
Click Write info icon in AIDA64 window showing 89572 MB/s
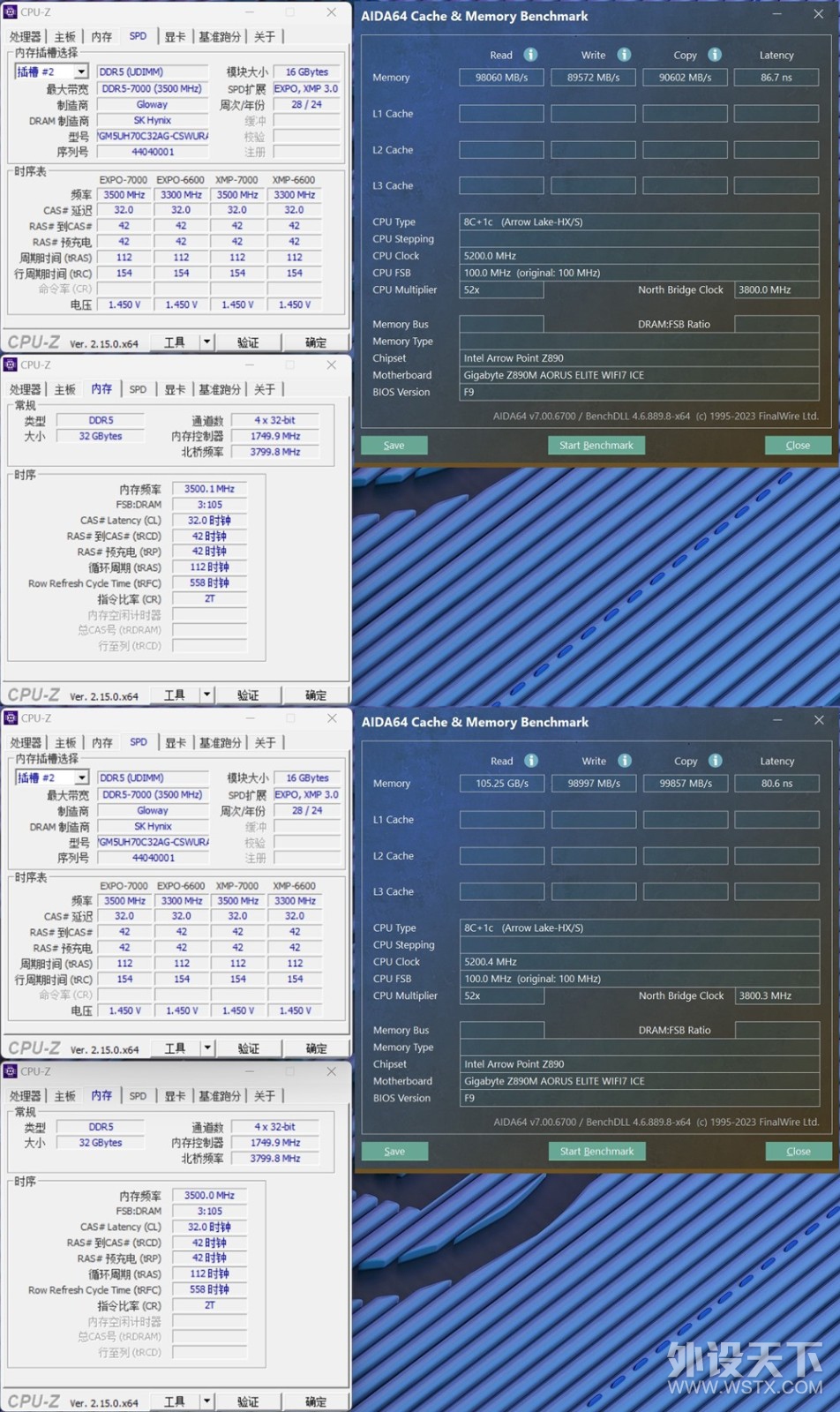point(624,55)
